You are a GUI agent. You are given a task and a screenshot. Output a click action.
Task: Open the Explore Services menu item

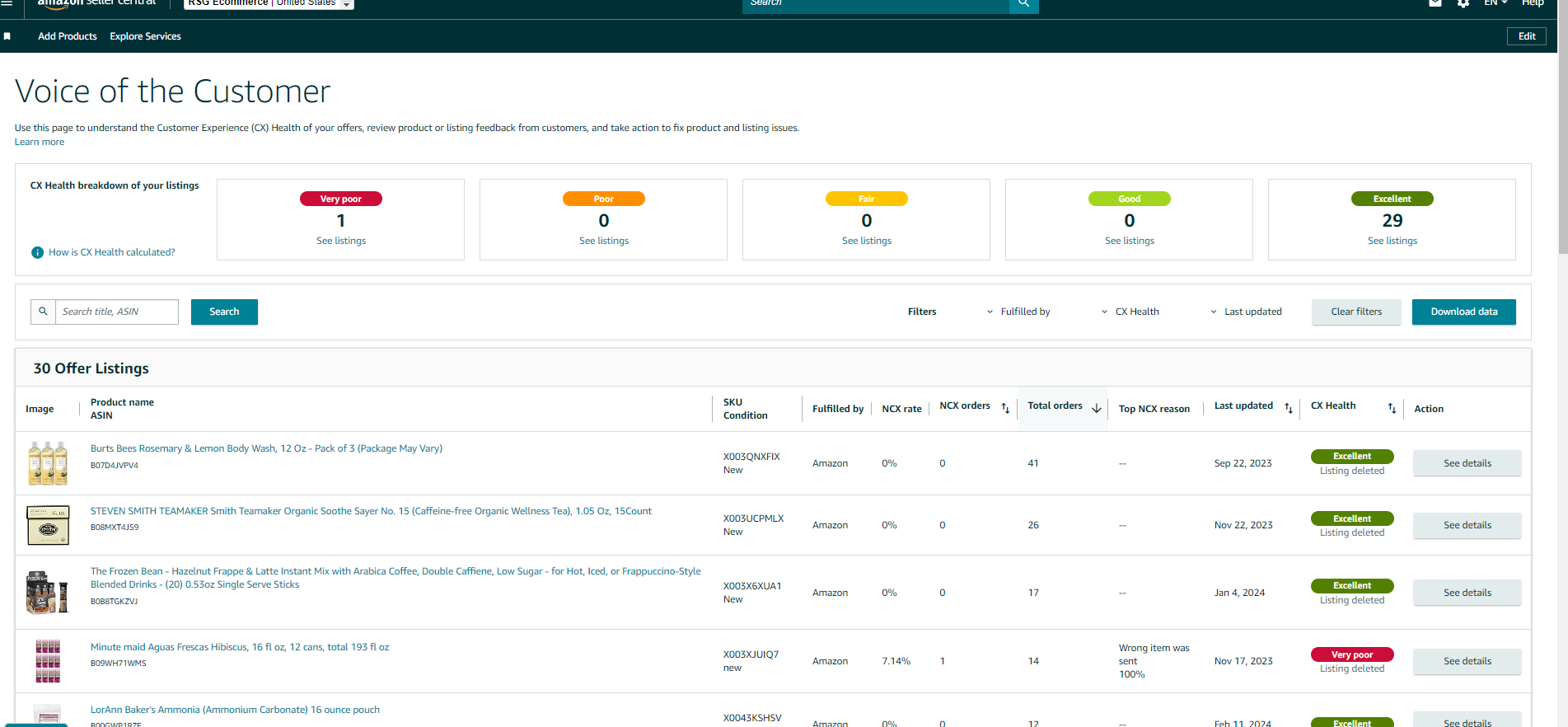coord(145,36)
